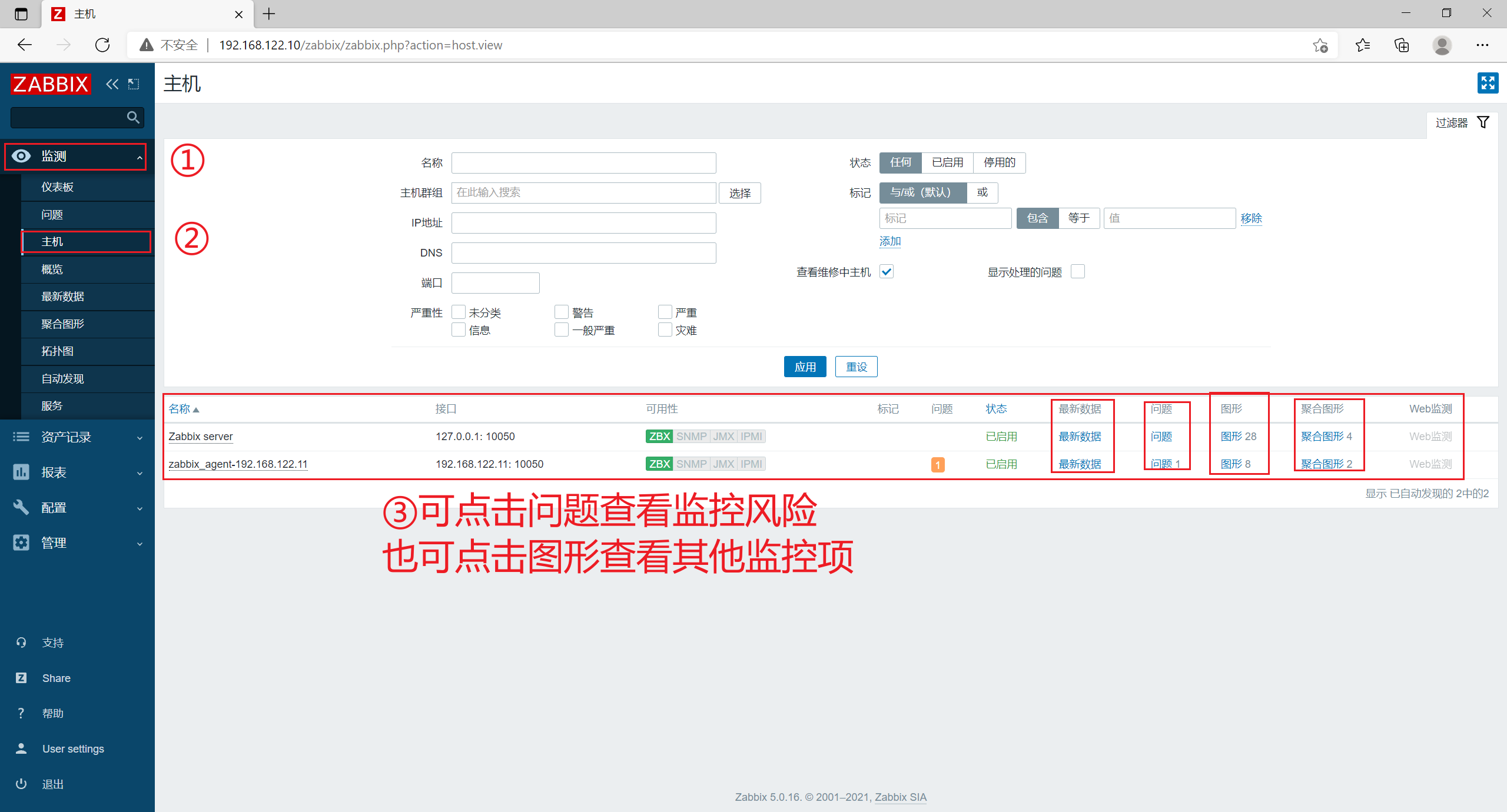The image size is (1507, 812).
Task: Check the 未分类 severity checkbox
Action: tap(459, 312)
